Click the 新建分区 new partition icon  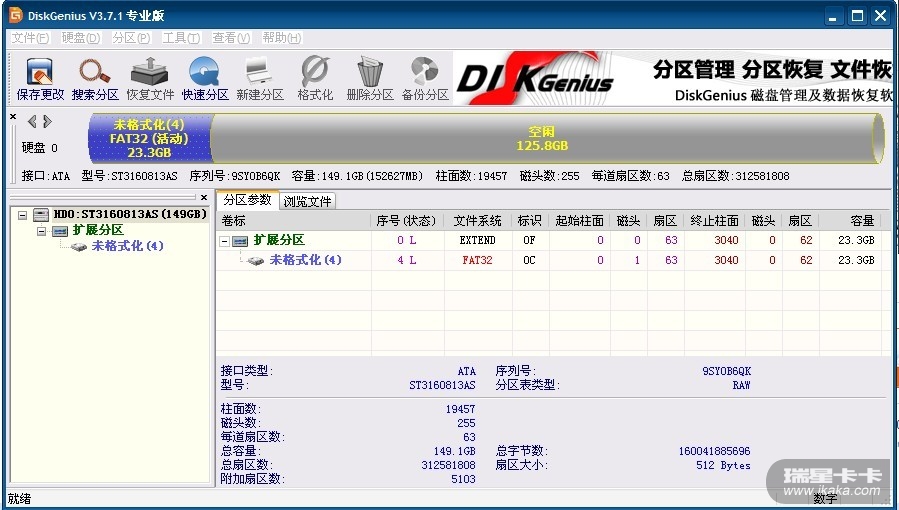pyautogui.click(x=260, y=79)
